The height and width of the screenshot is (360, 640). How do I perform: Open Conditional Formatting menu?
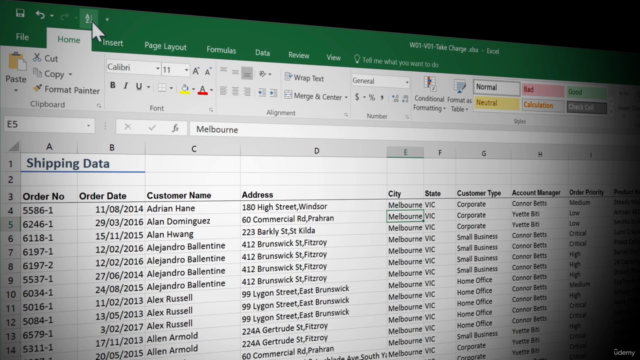click(429, 94)
